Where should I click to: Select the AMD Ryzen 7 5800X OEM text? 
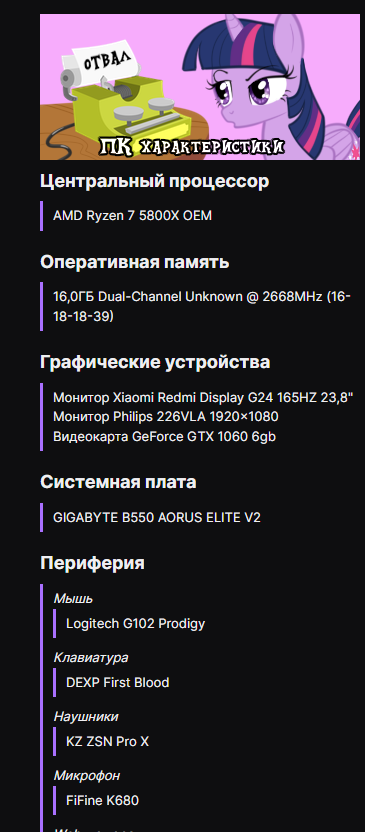pyautogui.click(x=132, y=215)
